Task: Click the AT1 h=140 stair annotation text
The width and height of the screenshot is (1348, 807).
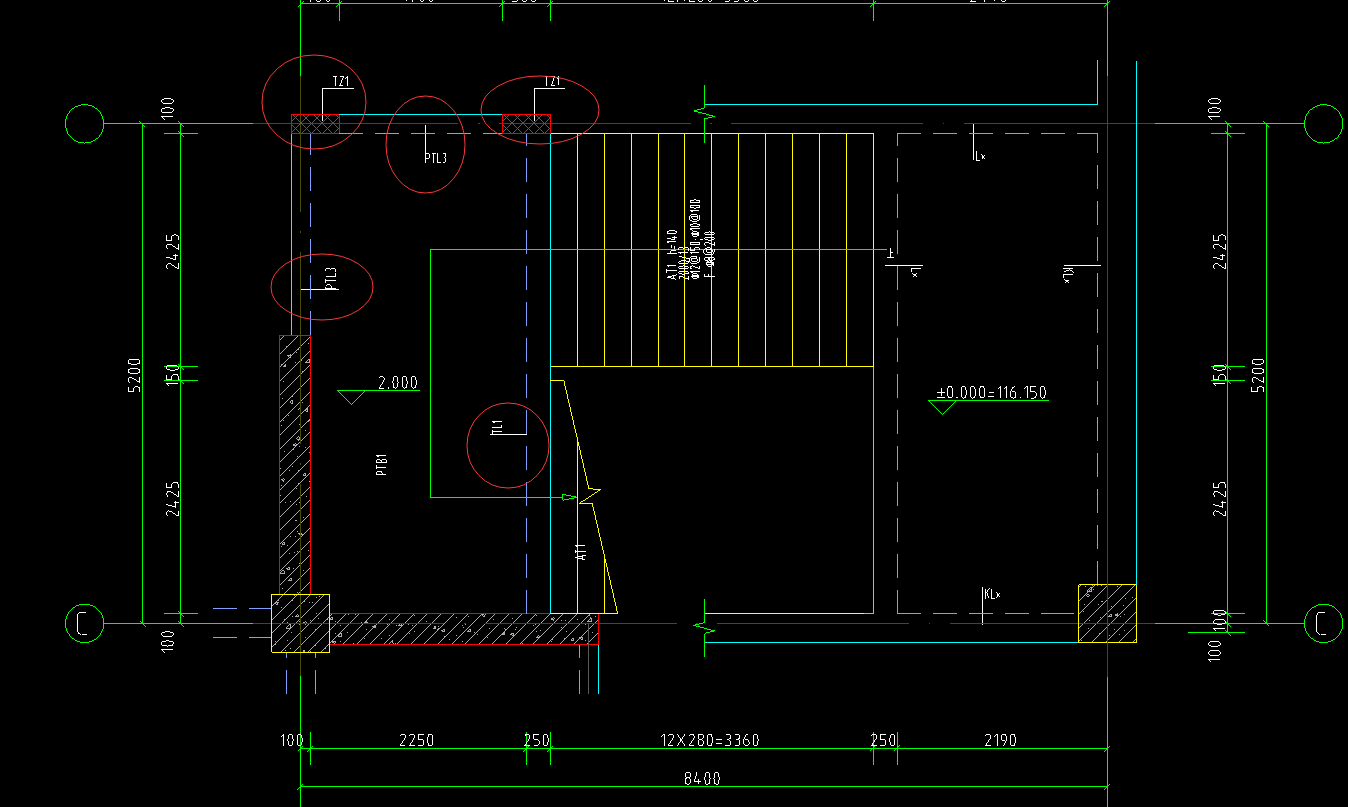Action: pos(672,256)
